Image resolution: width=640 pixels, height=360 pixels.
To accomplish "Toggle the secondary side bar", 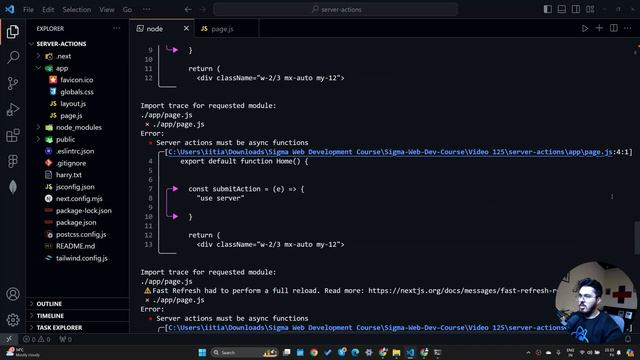I will click(576, 9).
